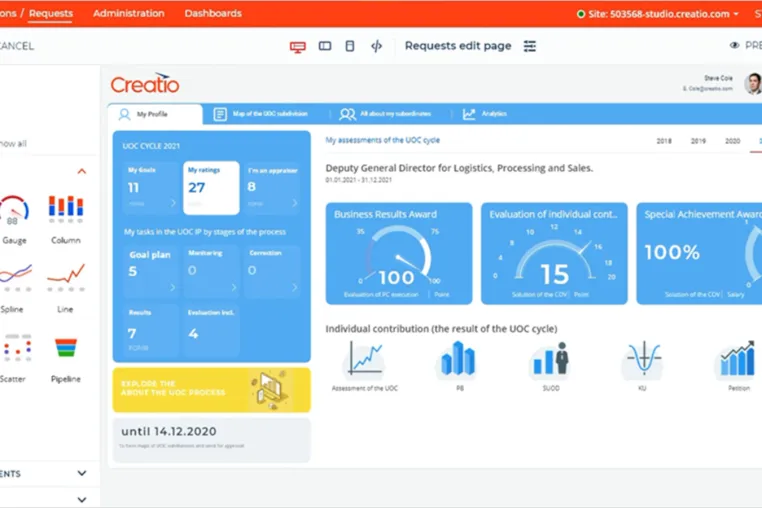Viewport: 762px width, 508px height.
Task: Add the Gauge chart element
Action: point(14,219)
